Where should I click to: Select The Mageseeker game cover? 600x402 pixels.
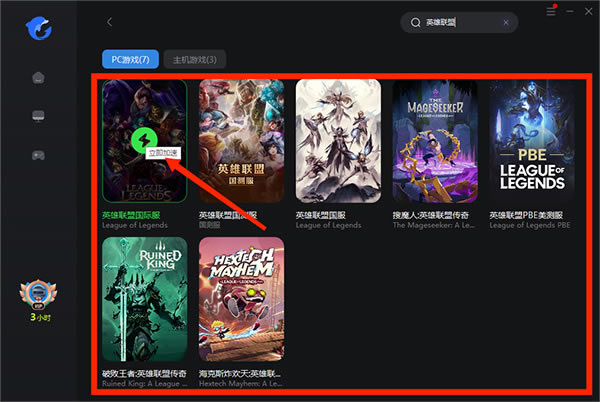435,141
